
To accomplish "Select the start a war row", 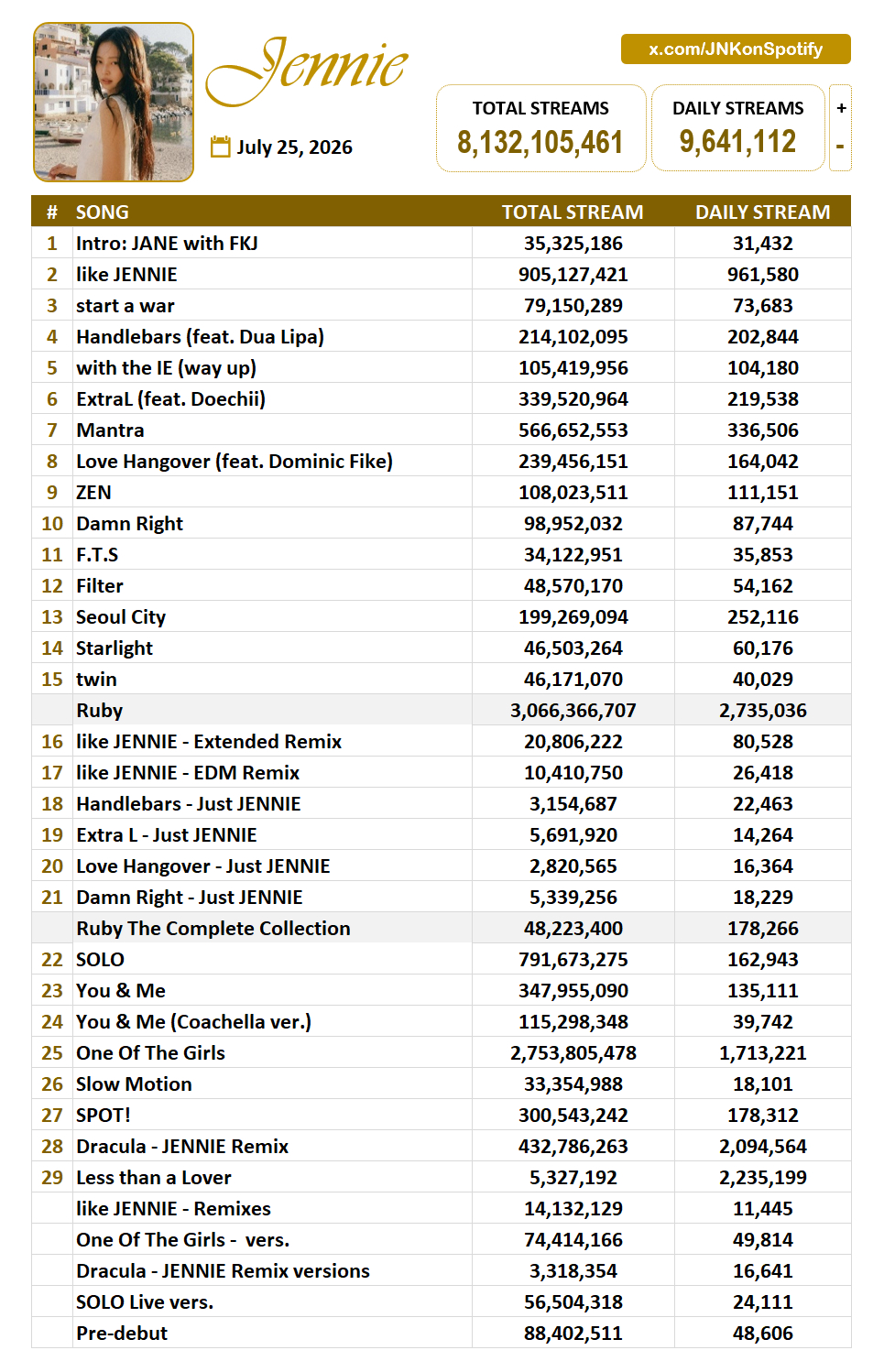I will point(442,305).
